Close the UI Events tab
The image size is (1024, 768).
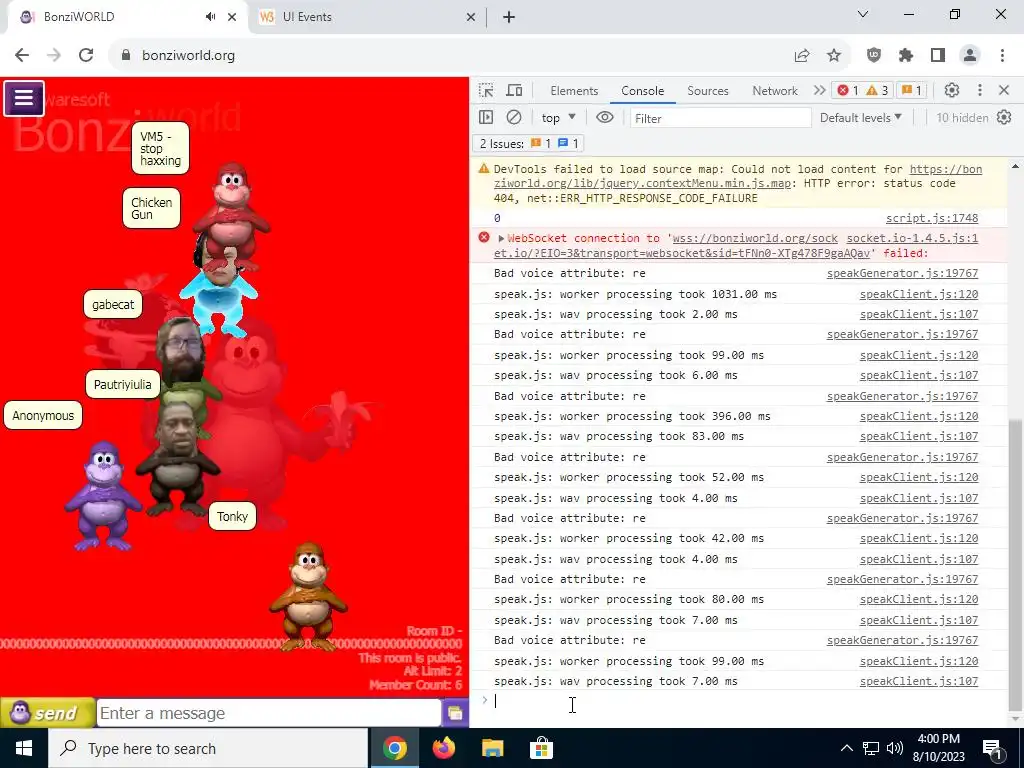click(471, 18)
